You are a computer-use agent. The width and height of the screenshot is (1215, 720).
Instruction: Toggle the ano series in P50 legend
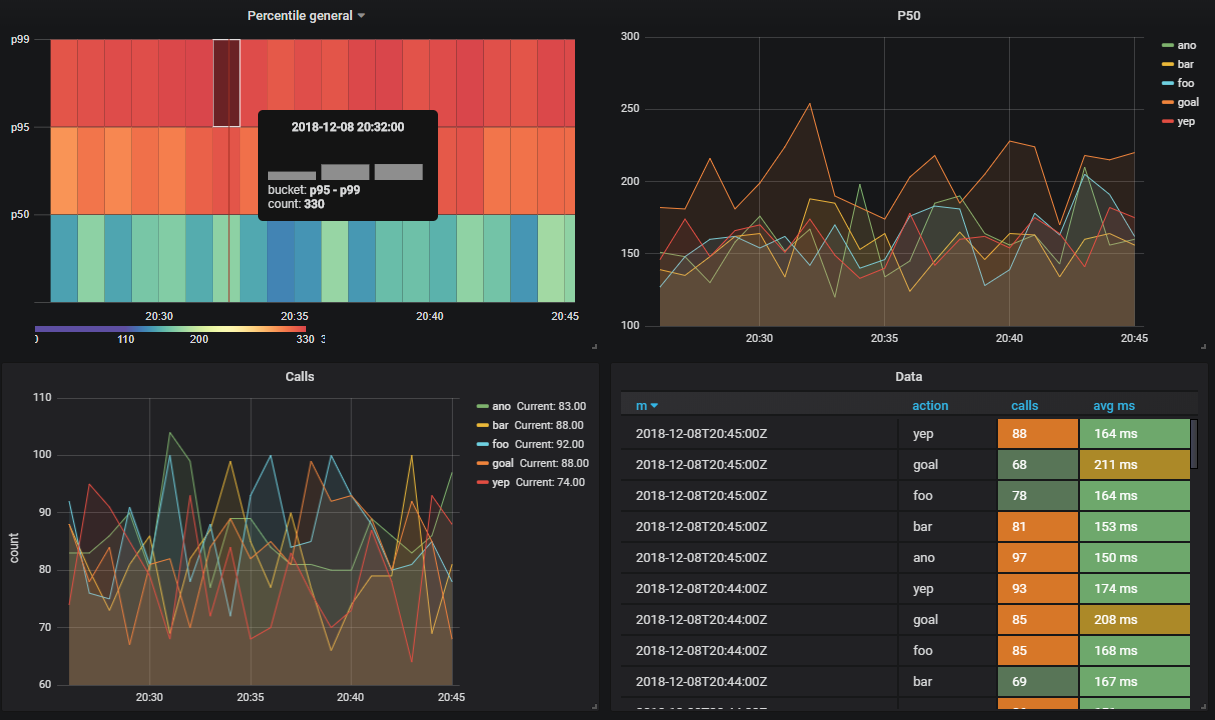1187,45
